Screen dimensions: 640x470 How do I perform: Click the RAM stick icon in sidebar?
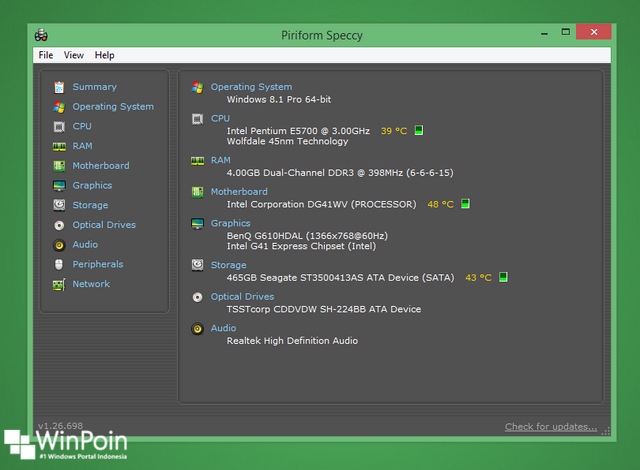[59, 146]
